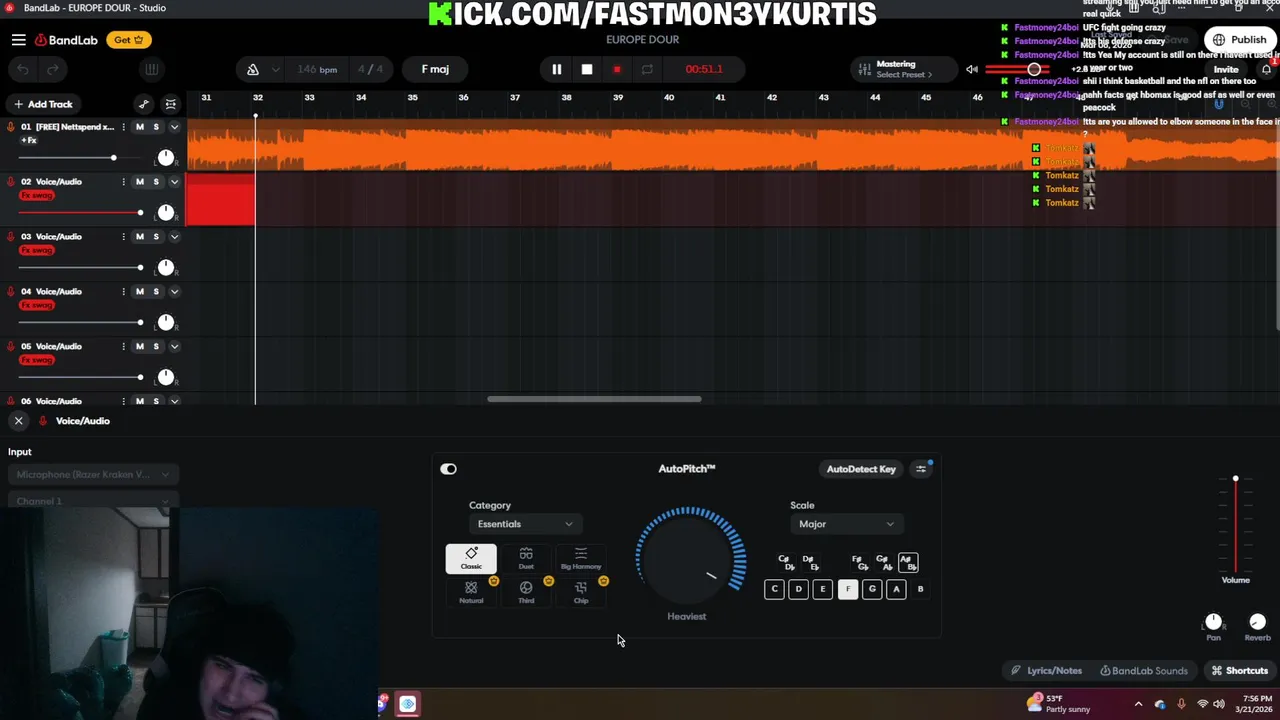1280x720 pixels.
Task: Select the Third AutoPitch effect
Action: point(526,592)
